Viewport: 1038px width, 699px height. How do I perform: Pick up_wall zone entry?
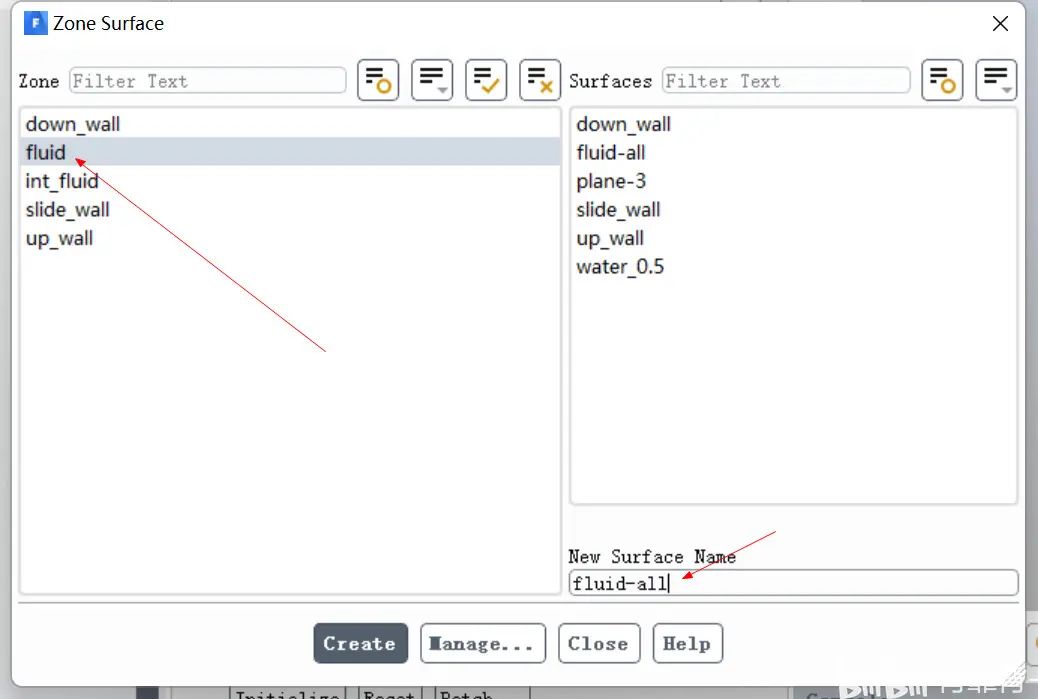tap(290, 238)
